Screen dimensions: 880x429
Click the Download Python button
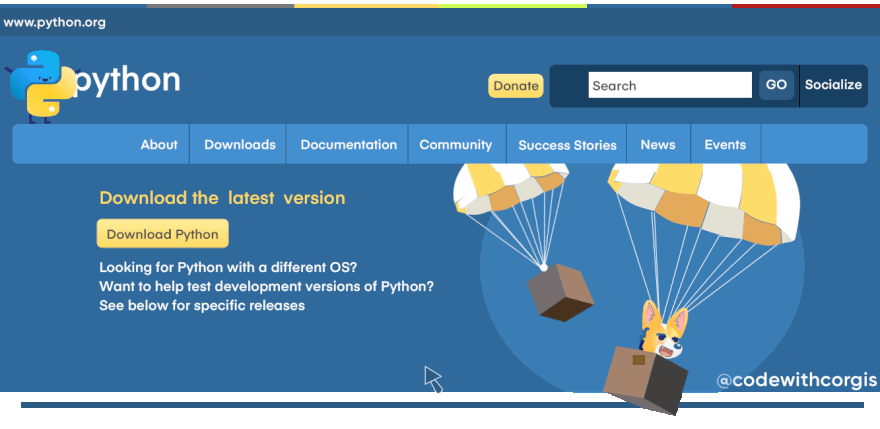(163, 234)
